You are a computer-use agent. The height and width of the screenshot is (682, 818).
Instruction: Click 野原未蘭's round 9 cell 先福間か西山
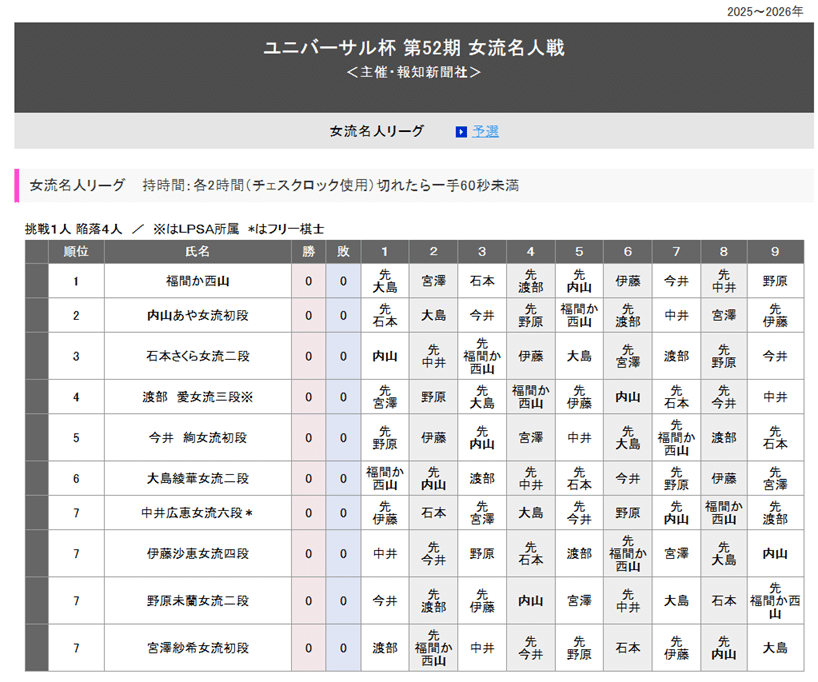point(775,601)
